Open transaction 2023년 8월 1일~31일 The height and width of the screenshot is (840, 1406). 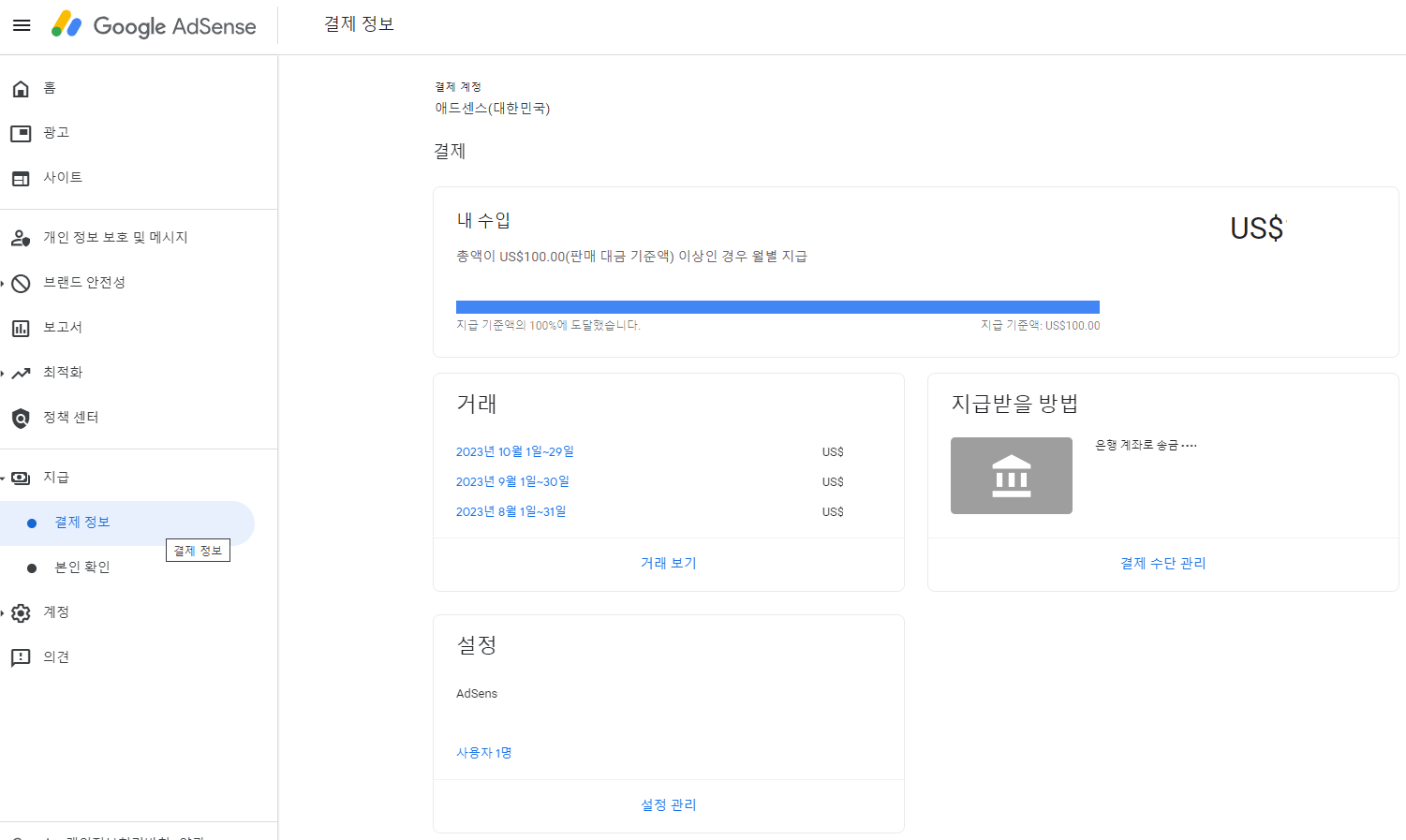[511, 511]
